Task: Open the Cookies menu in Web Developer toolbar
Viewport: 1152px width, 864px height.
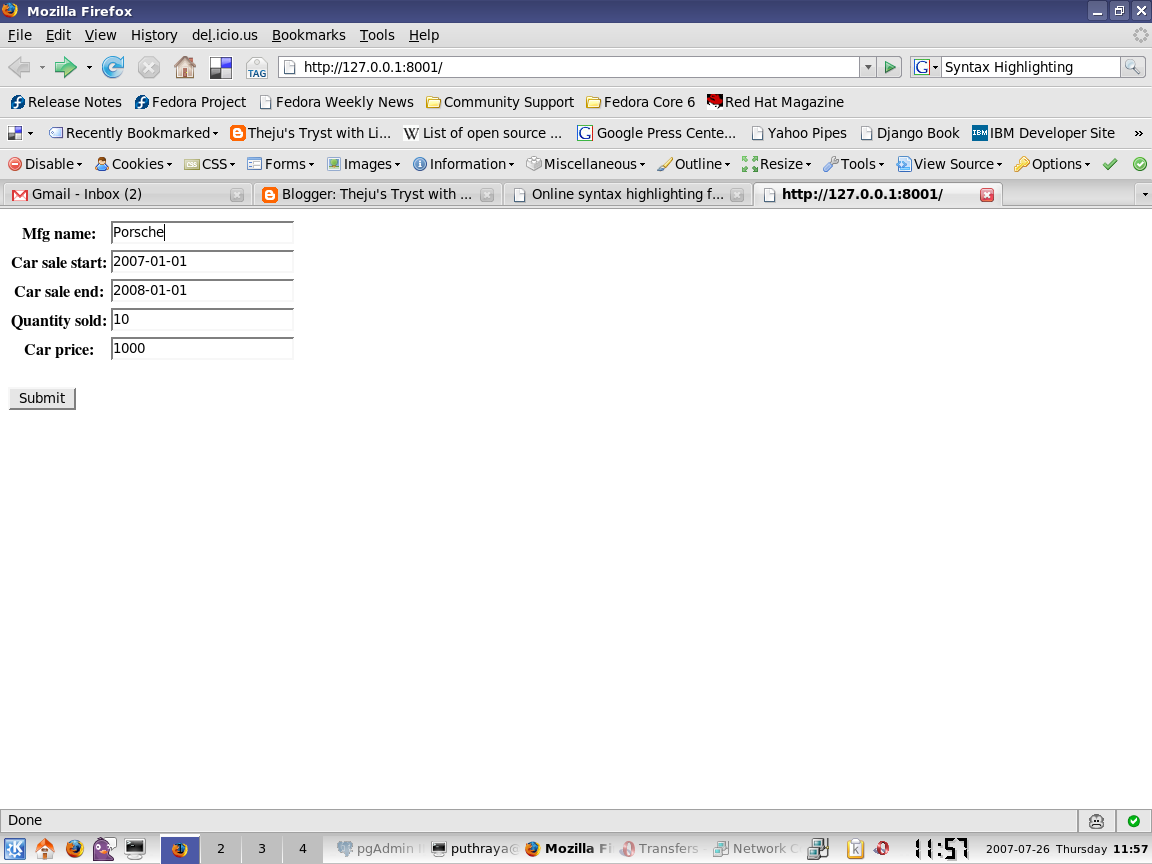Action: pos(134,164)
